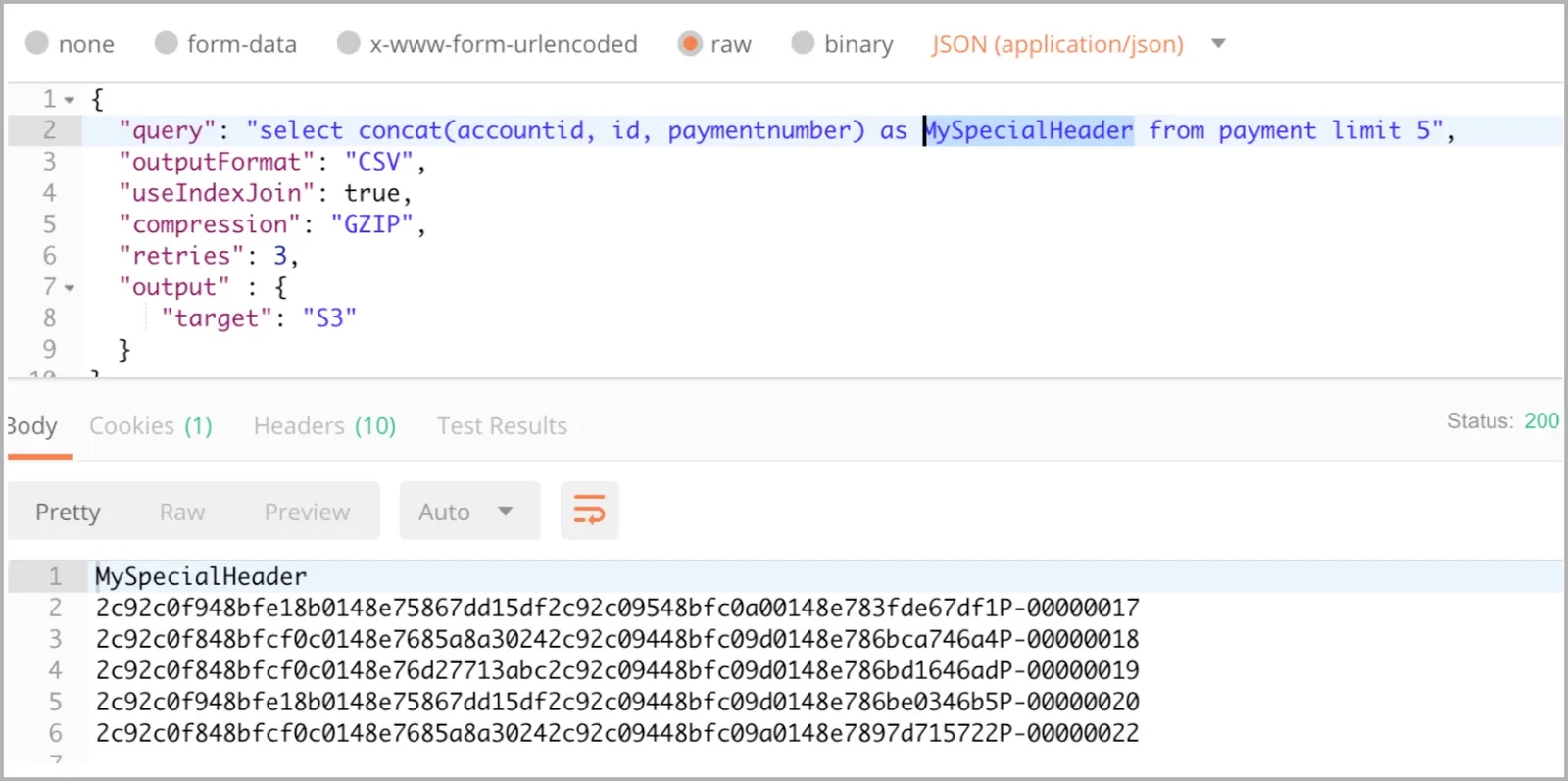
Task: Click MySpecialHeader in response line 1
Action: [x=201, y=576]
